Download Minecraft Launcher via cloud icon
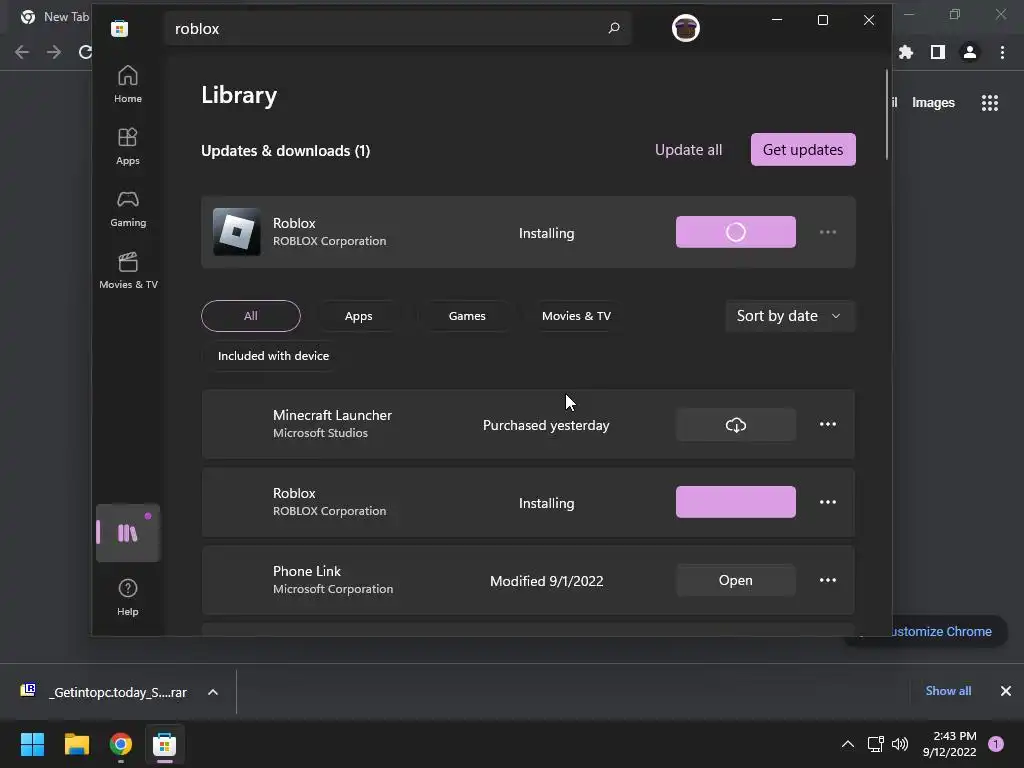The image size is (1024, 768). 735,424
